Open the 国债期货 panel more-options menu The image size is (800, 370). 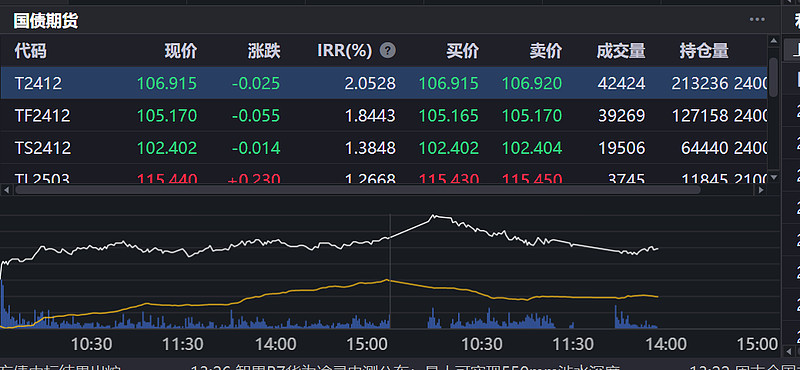coord(757,19)
